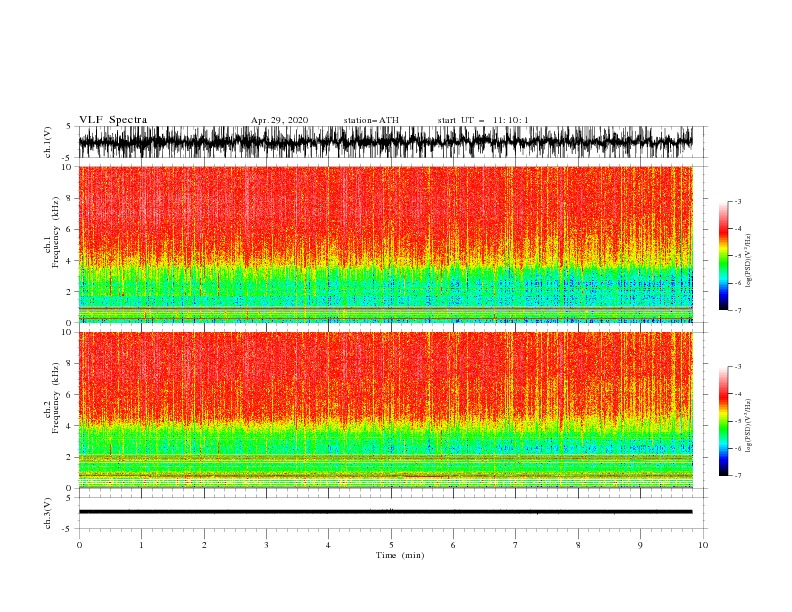This screenshot has height=612, width=792.
Task: Click the time axis tick label '10'
Action: [703, 545]
